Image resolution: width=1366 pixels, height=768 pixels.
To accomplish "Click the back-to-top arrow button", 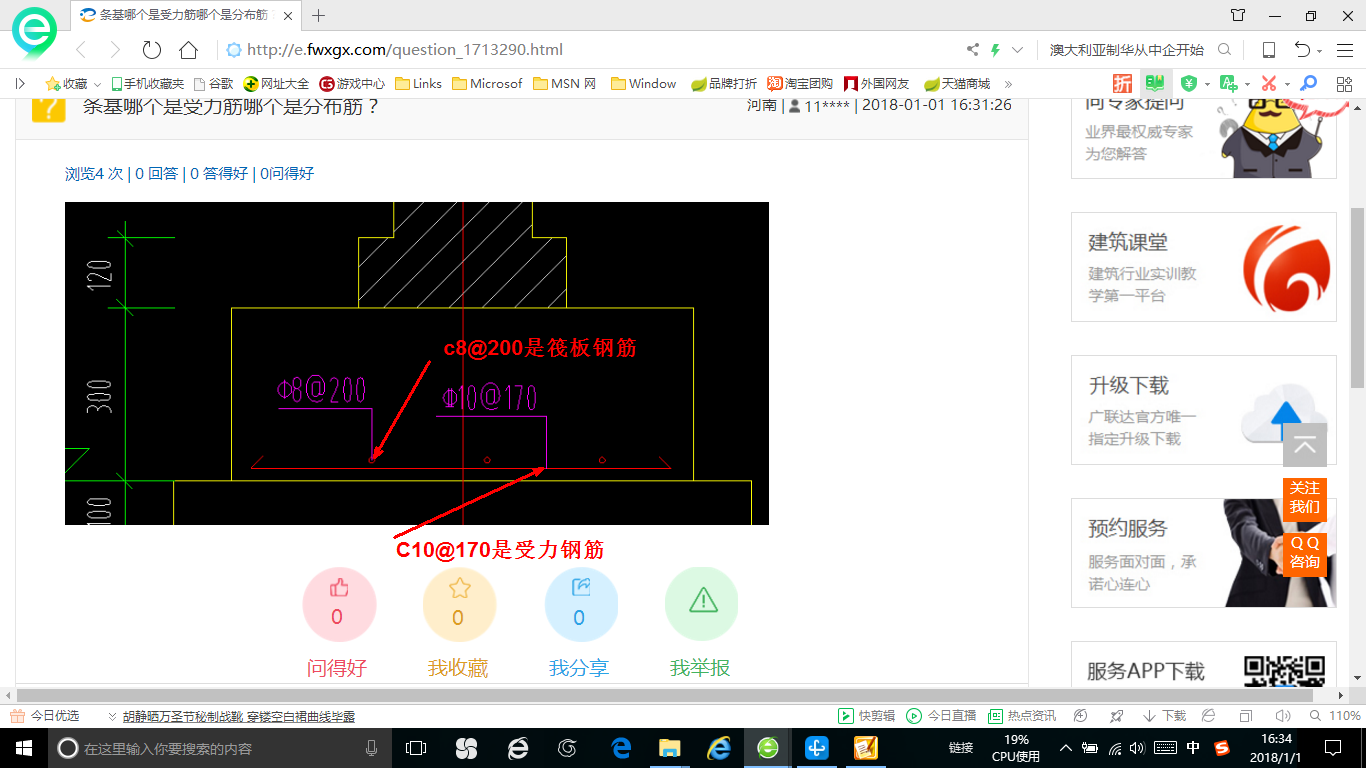I will click(x=1305, y=446).
